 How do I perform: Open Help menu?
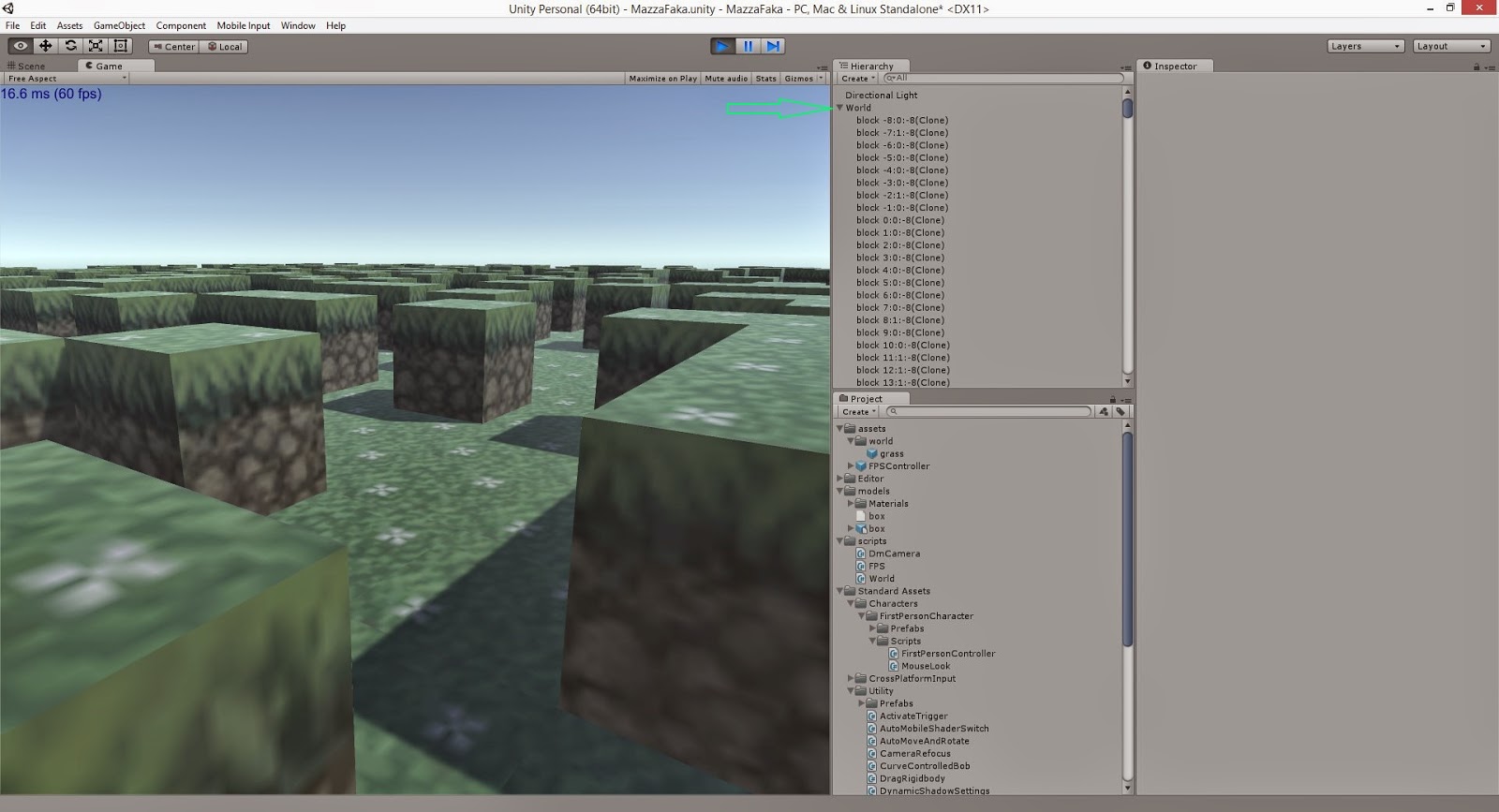pos(335,25)
